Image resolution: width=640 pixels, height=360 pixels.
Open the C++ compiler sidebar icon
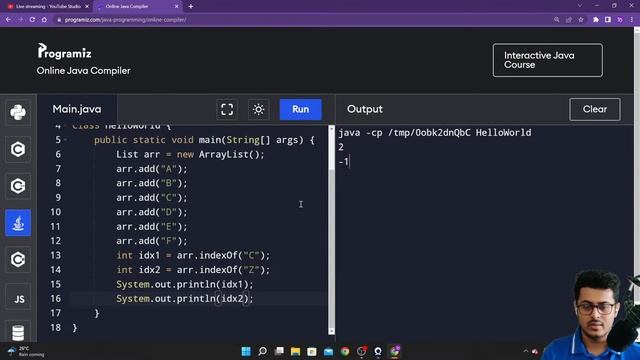click(x=18, y=186)
